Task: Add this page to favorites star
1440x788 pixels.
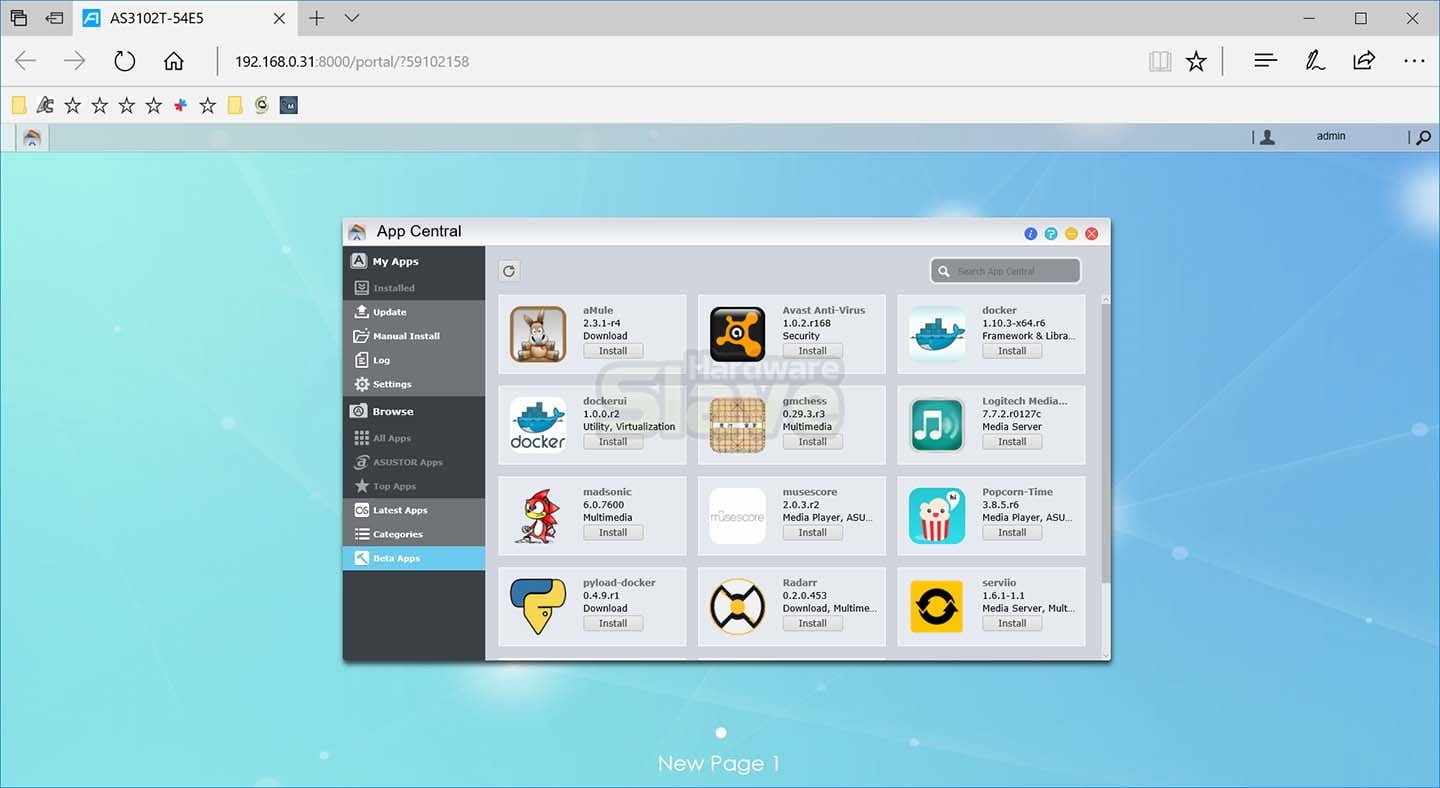Action: click(x=1196, y=61)
